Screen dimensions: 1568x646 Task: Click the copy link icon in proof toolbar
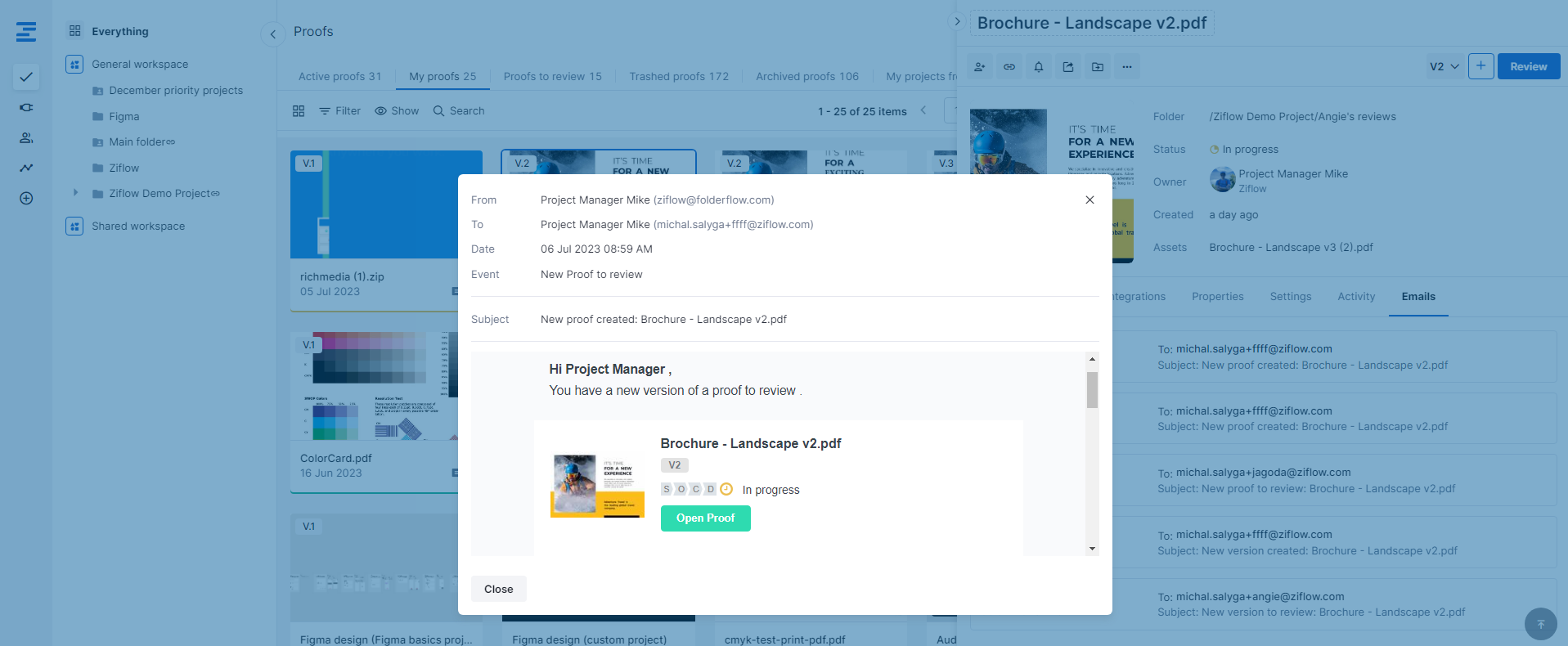point(1009,67)
